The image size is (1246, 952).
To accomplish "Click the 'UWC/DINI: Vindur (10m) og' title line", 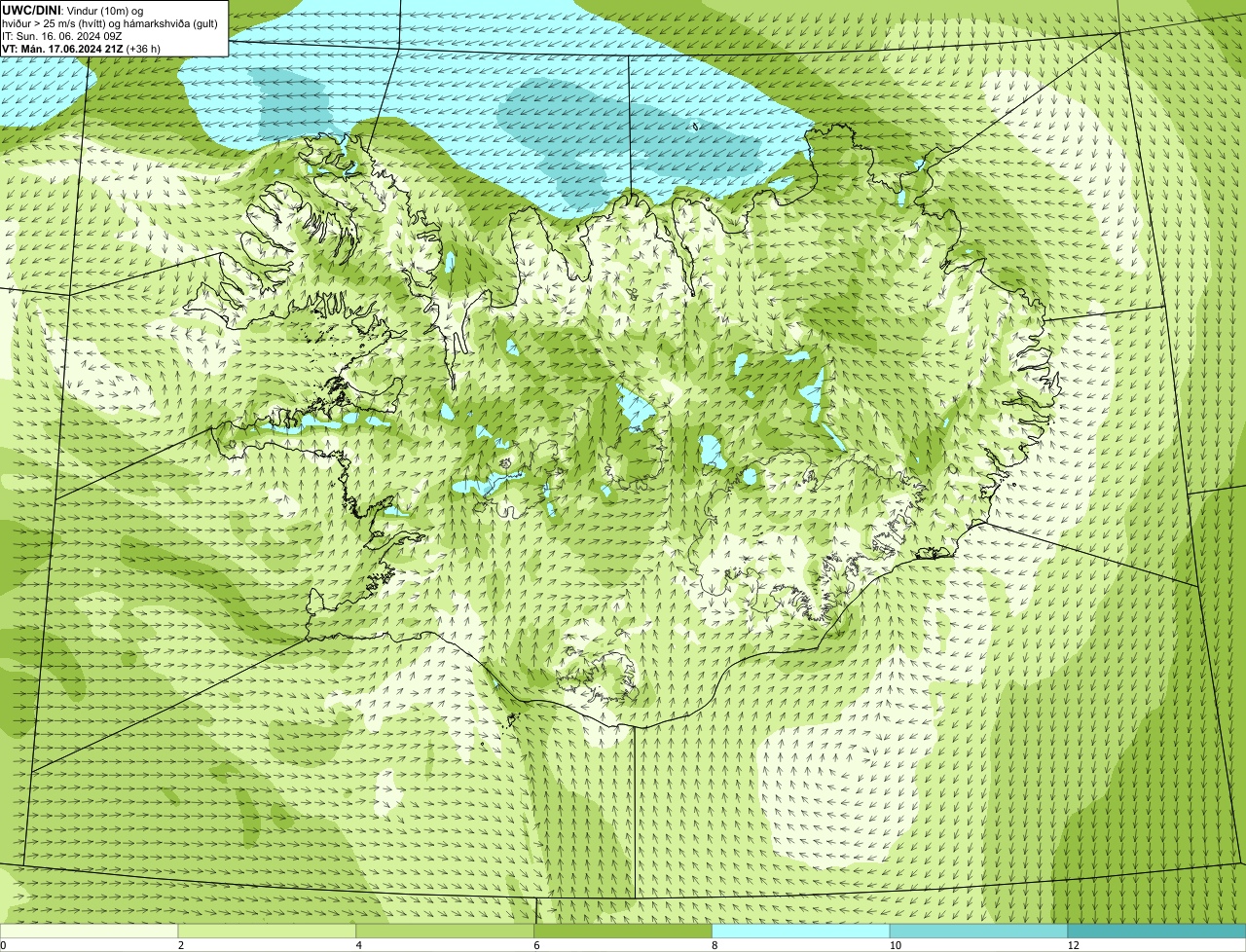I will click(73, 10).
